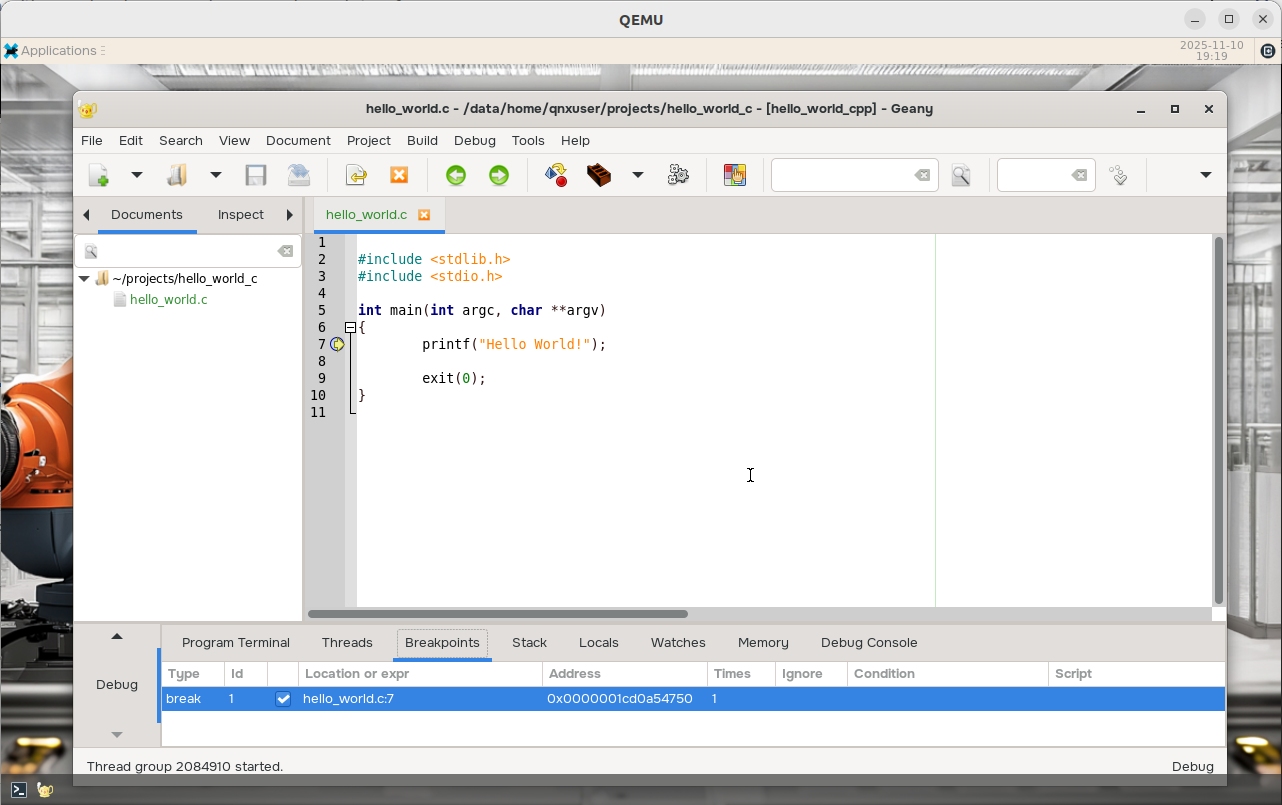Select hello_world.c in the Documents sidebar
This screenshot has height=805, width=1282.
(168, 300)
